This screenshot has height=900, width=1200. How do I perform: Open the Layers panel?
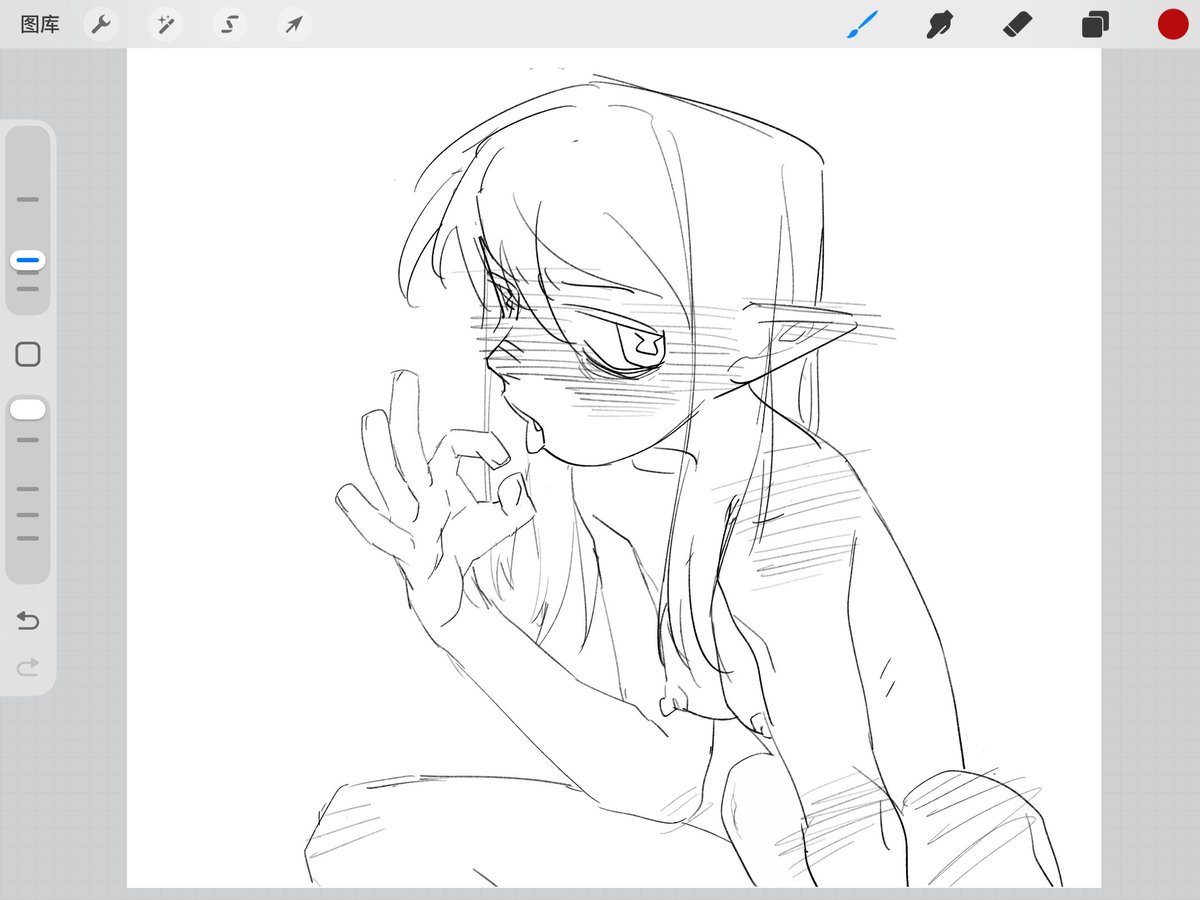[x=1095, y=24]
